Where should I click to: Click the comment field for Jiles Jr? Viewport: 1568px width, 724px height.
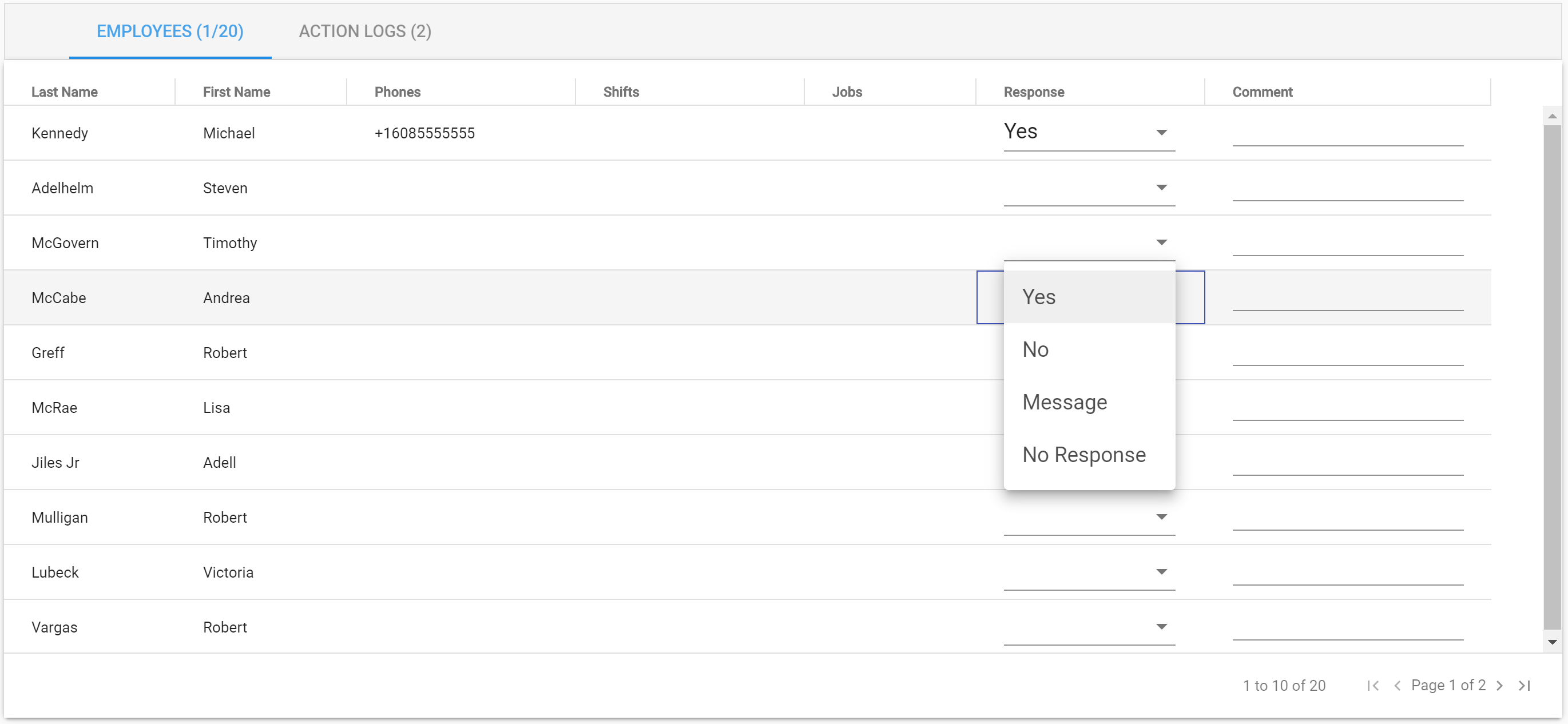[x=1348, y=462]
